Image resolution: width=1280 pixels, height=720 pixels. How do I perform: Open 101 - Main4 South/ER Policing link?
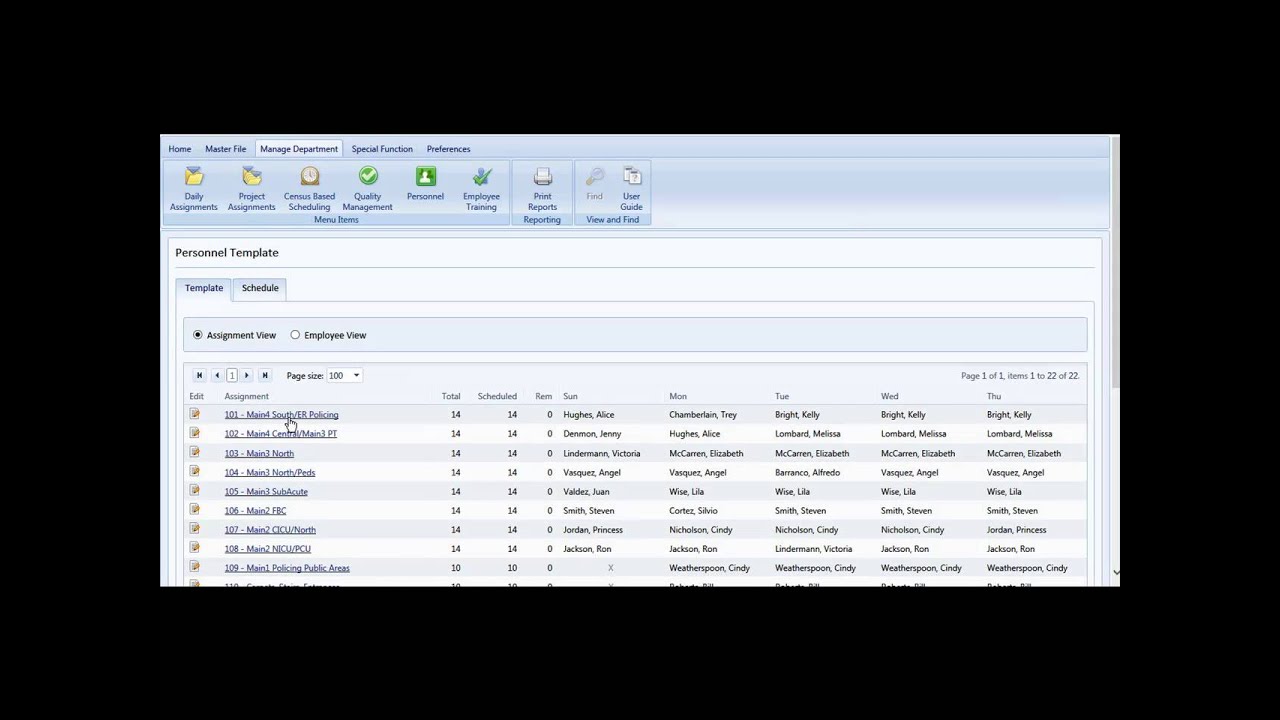pos(282,415)
